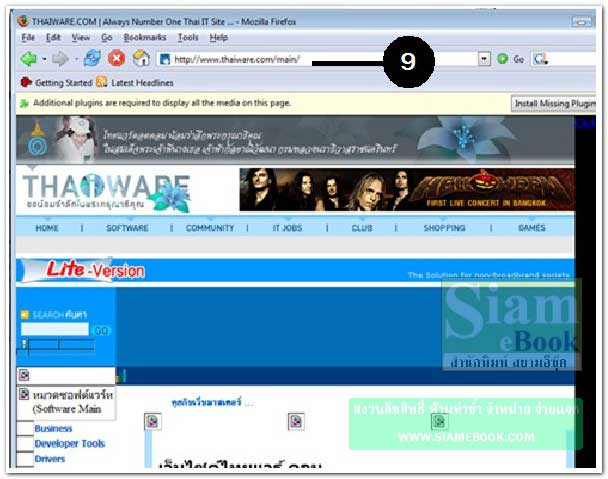Screen dimensions: 608x479
Task: Go to the Home page icon
Action: tap(141, 59)
